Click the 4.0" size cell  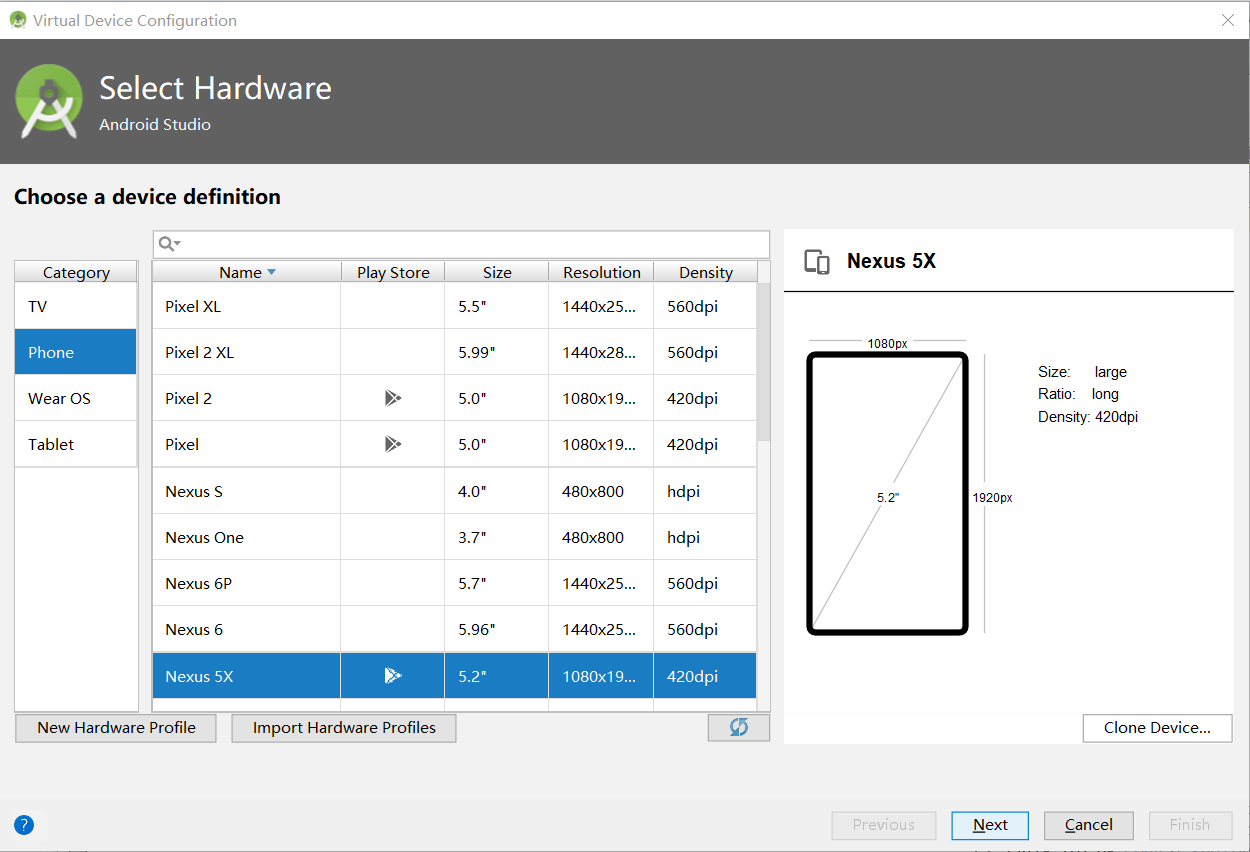[x=497, y=491]
